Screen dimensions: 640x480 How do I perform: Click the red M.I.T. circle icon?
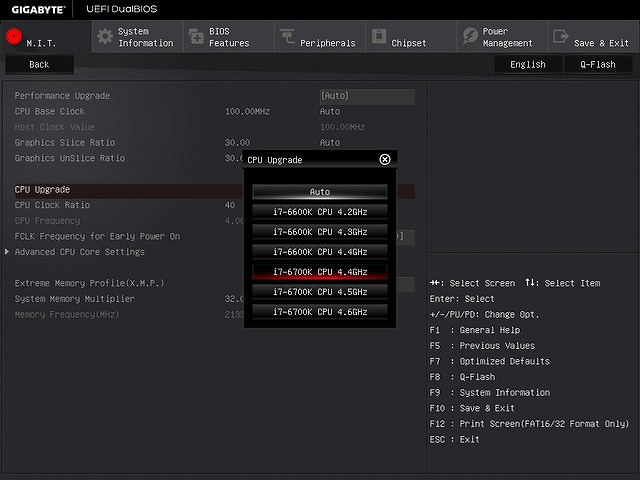(14, 36)
